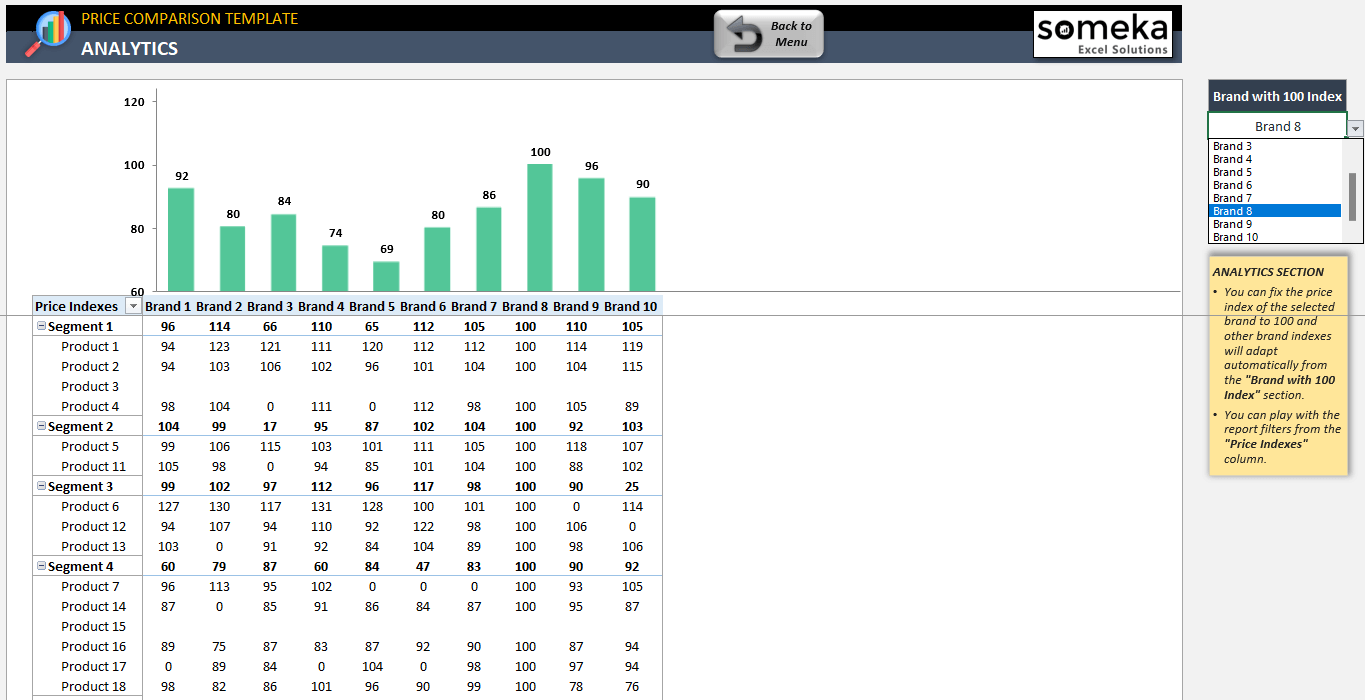Image resolution: width=1365 pixels, height=700 pixels.
Task: Click the Segment 4 row label
Action: click(x=81, y=566)
